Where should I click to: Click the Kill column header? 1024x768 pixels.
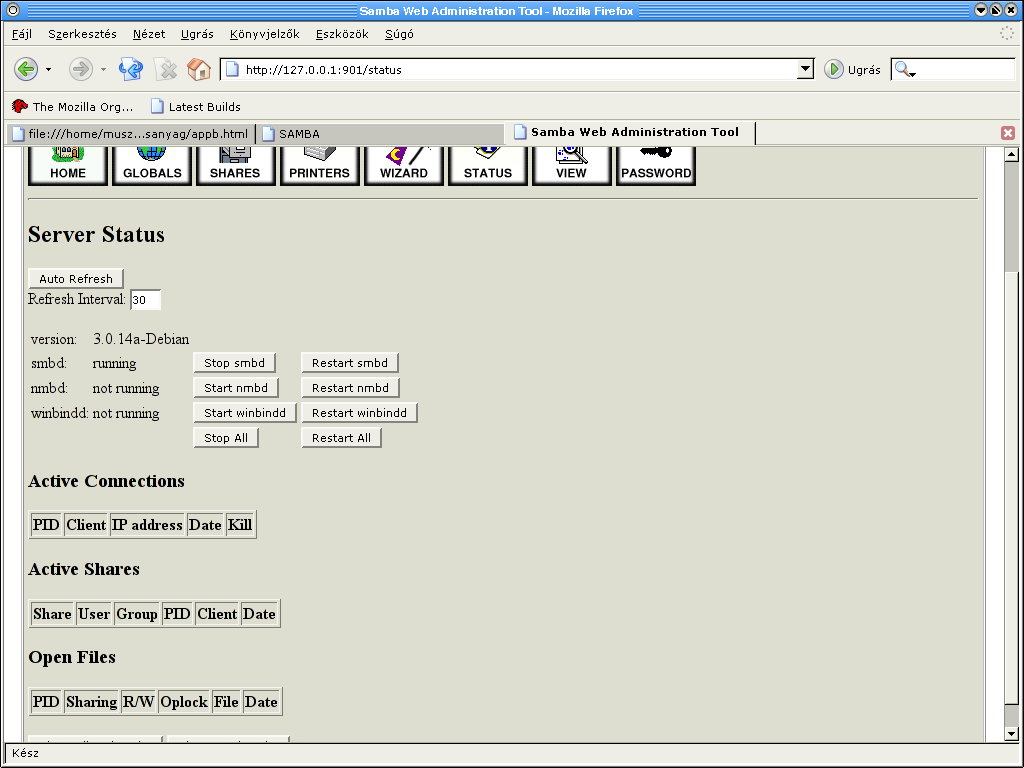(x=240, y=525)
